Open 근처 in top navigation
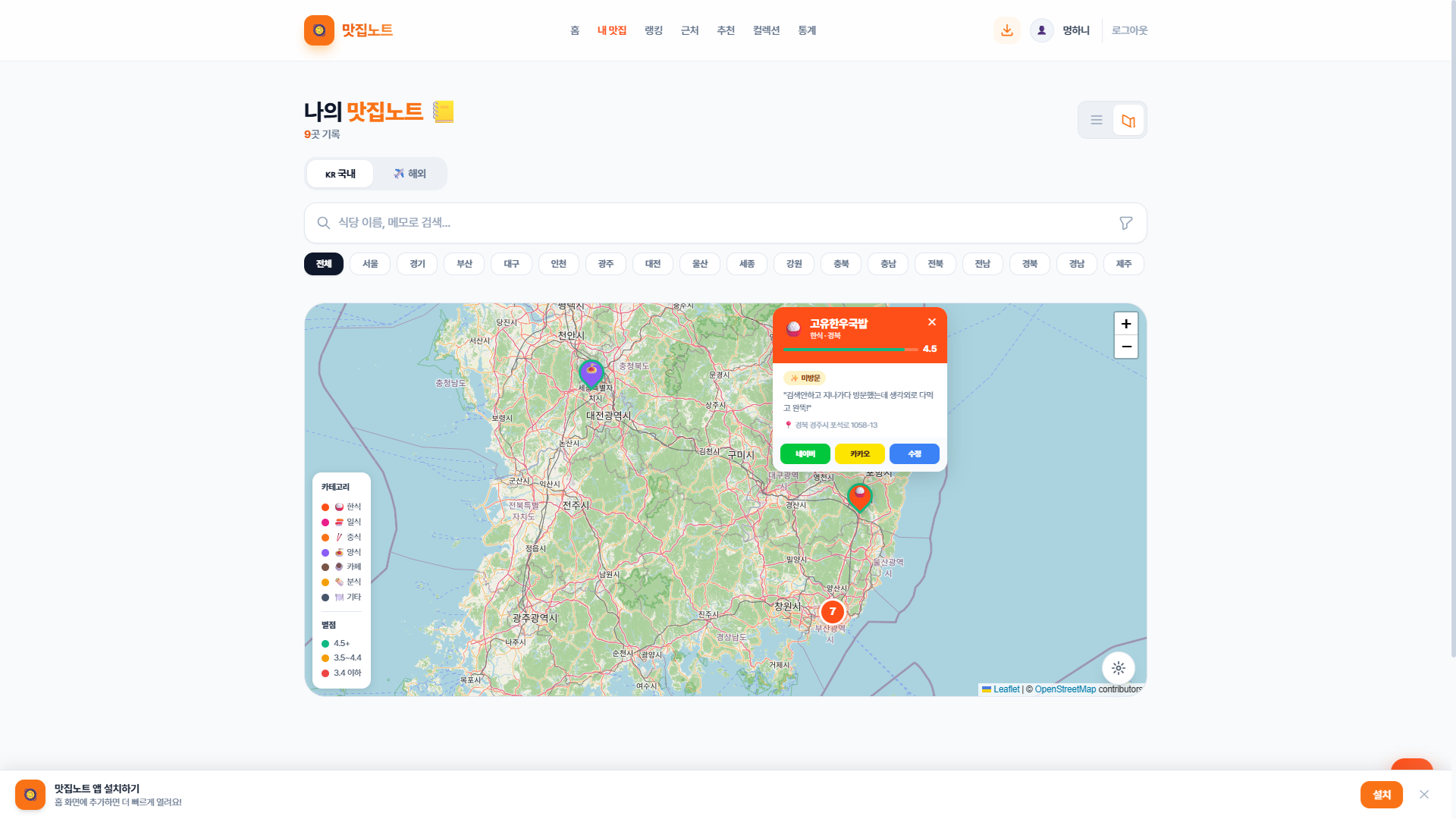 click(690, 30)
